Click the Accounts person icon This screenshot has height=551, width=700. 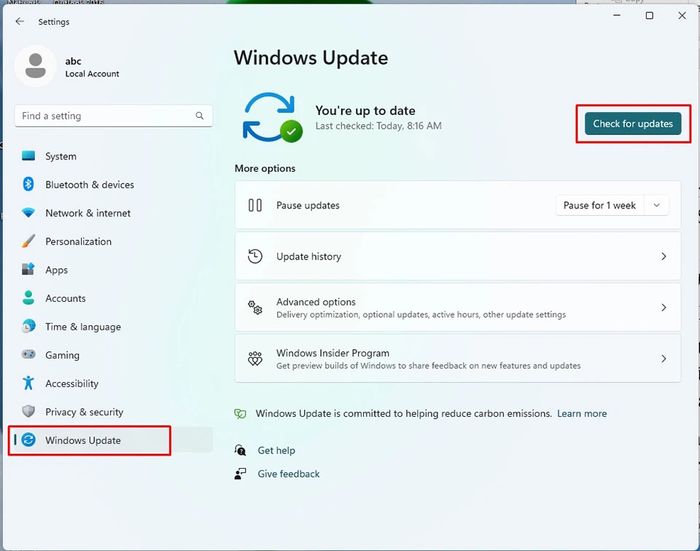click(x=29, y=298)
